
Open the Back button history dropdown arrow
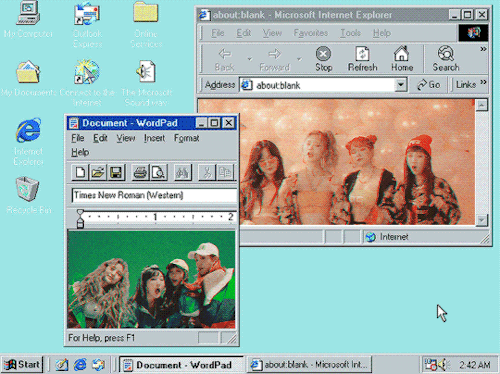click(249, 59)
